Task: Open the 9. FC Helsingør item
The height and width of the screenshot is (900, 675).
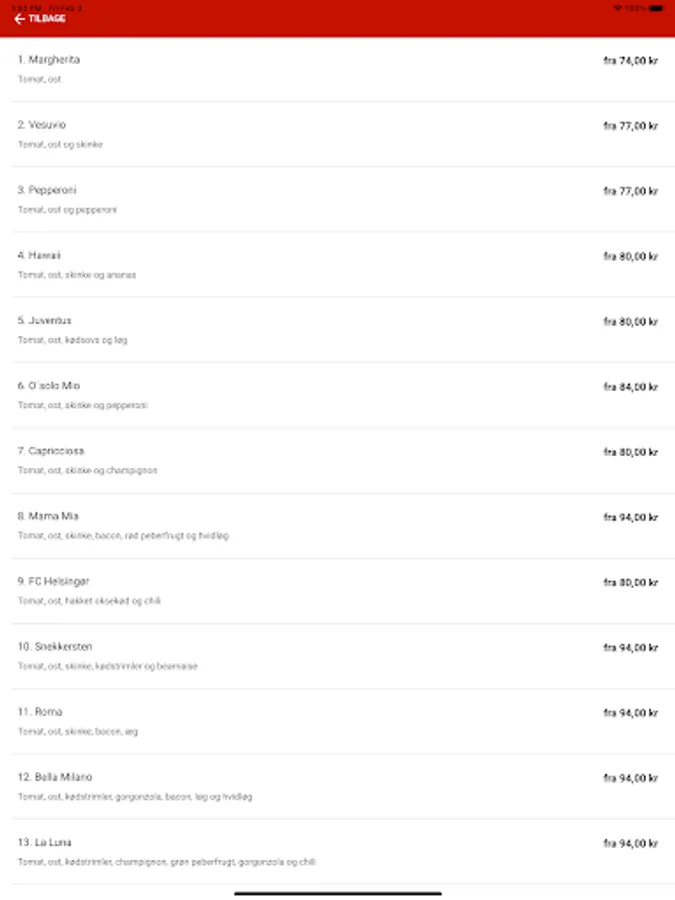Action: tap(338, 591)
